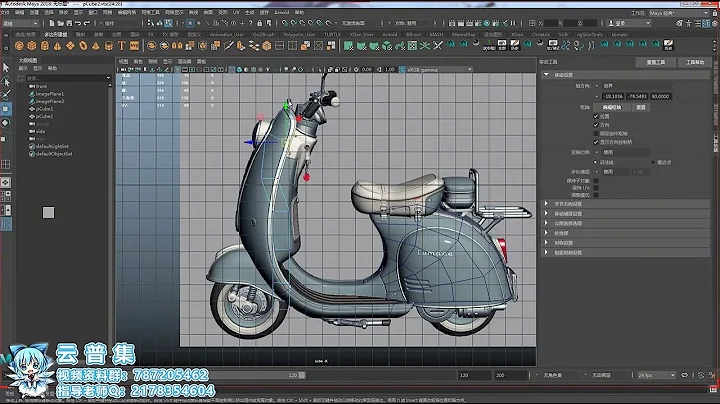Create a polygon cube from the shelf
This screenshot has height=404, width=720.
(32, 46)
